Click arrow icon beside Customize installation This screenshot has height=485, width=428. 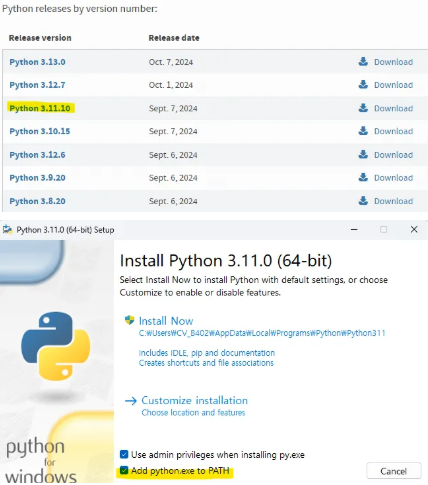click(131, 401)
